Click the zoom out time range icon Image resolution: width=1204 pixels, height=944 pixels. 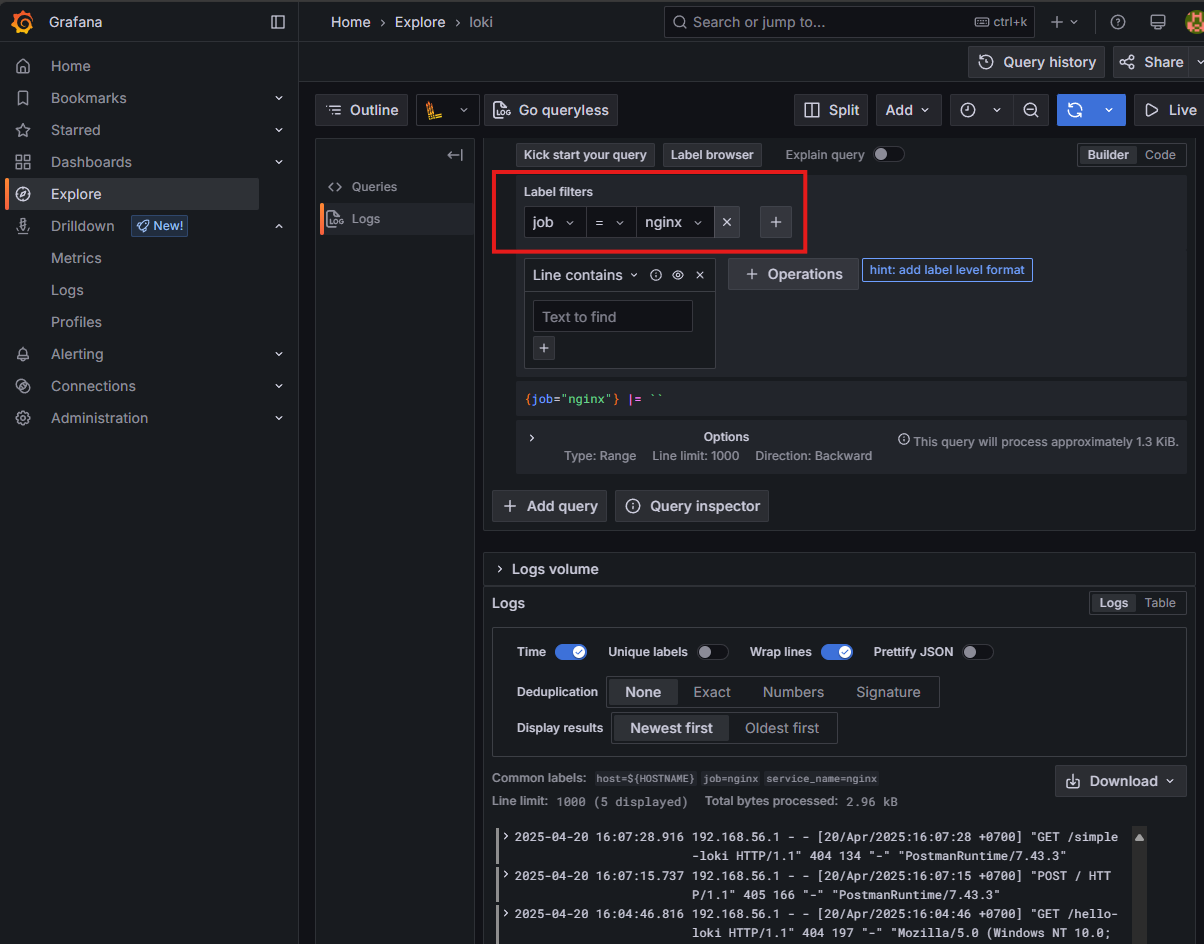point(1030,110)
